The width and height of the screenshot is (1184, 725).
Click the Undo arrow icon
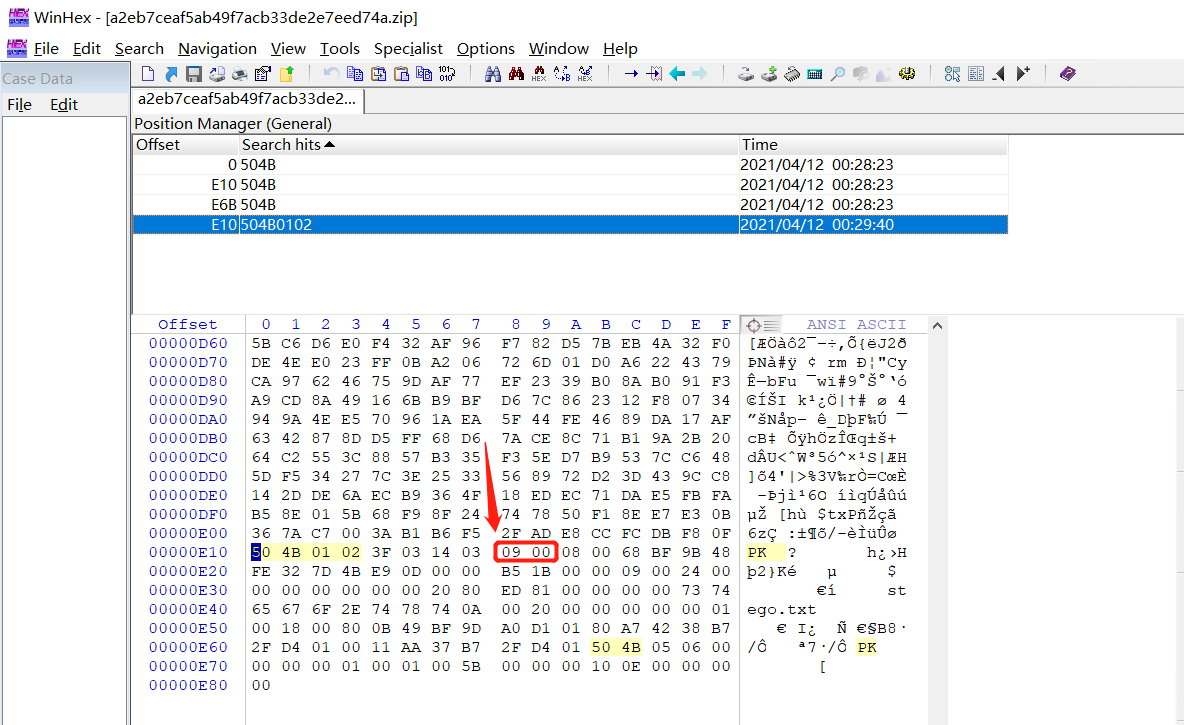331,73
